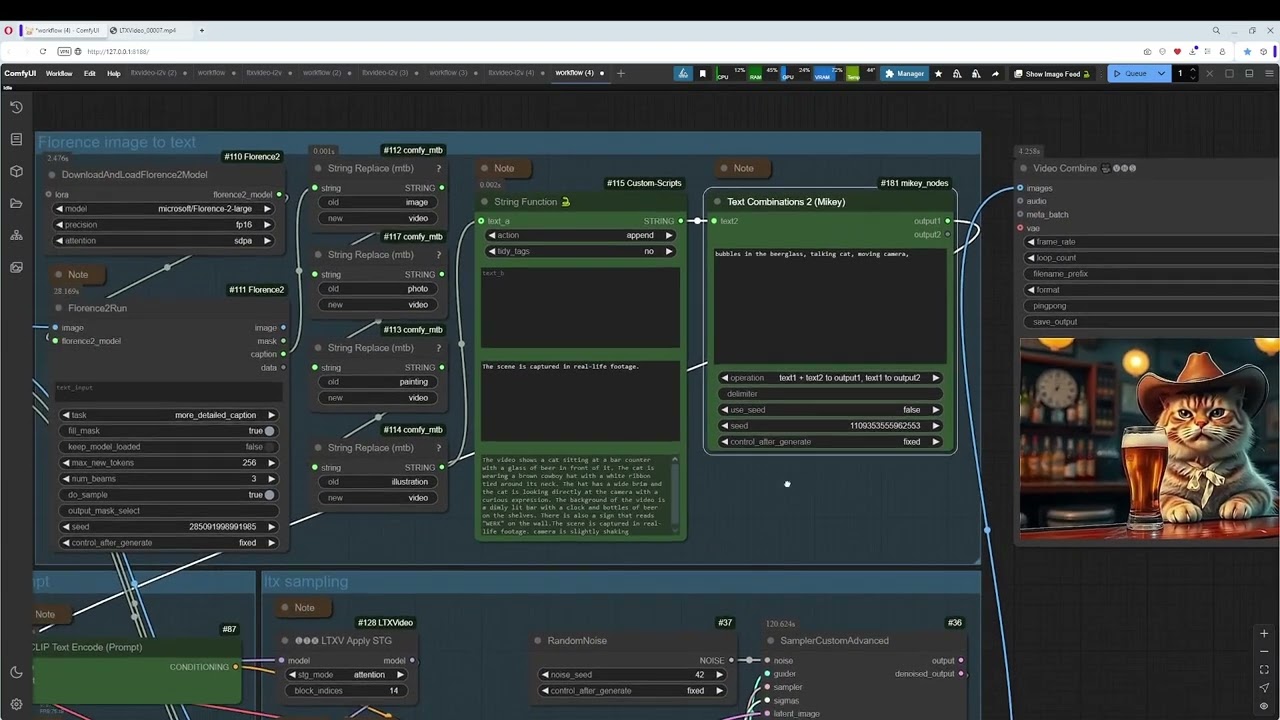Image resolution: width=1280 pixels, height=720 pixels.
Task: Collapse Text Combinations 2 node via its dot
Action: 717,202
